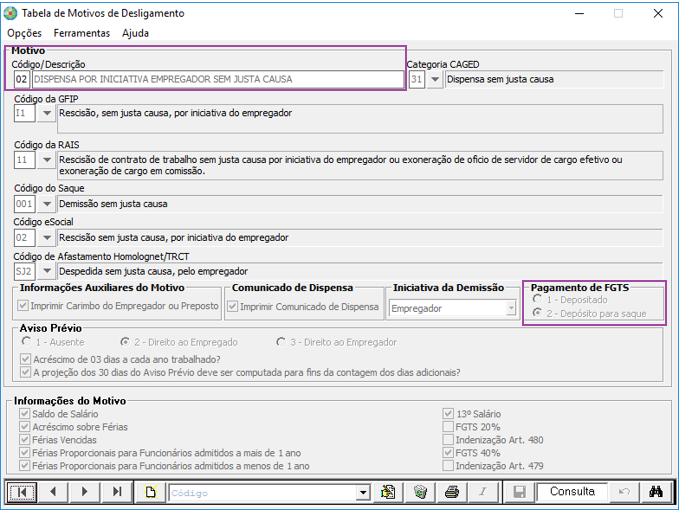682x513 pixels.
Task: Go to the previous record
Action: click(x=52, y=492)
